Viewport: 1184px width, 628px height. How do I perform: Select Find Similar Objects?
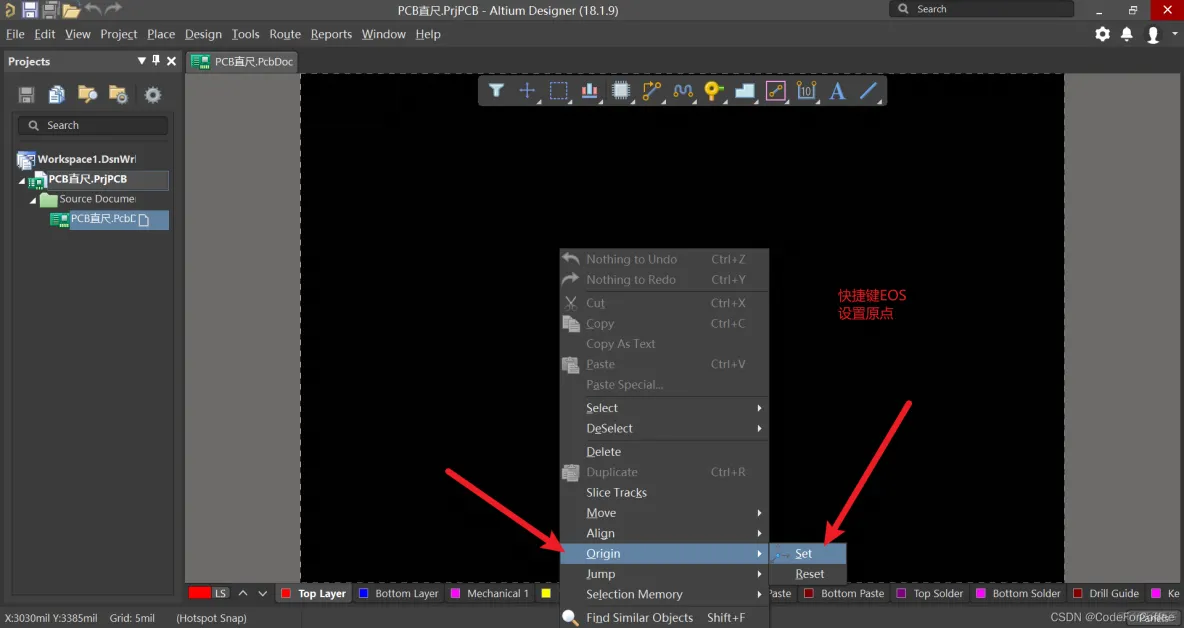pyautogui.click(x=664, y=617)
